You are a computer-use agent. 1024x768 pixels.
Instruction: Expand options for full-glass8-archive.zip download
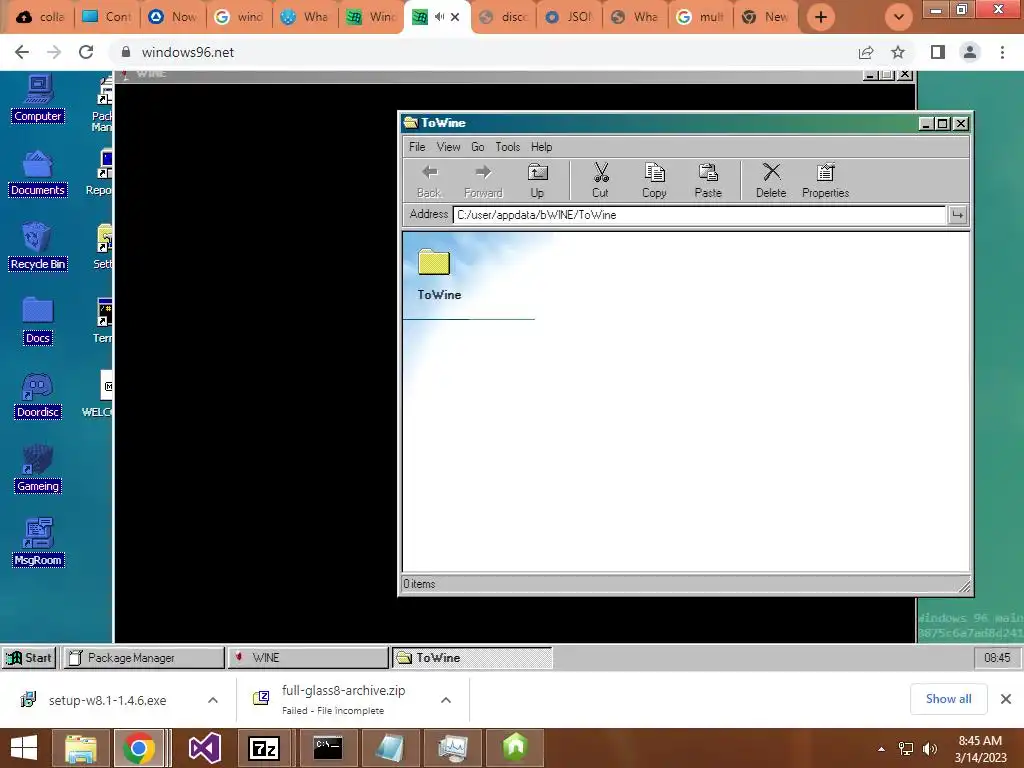click(x=446, y=700)
